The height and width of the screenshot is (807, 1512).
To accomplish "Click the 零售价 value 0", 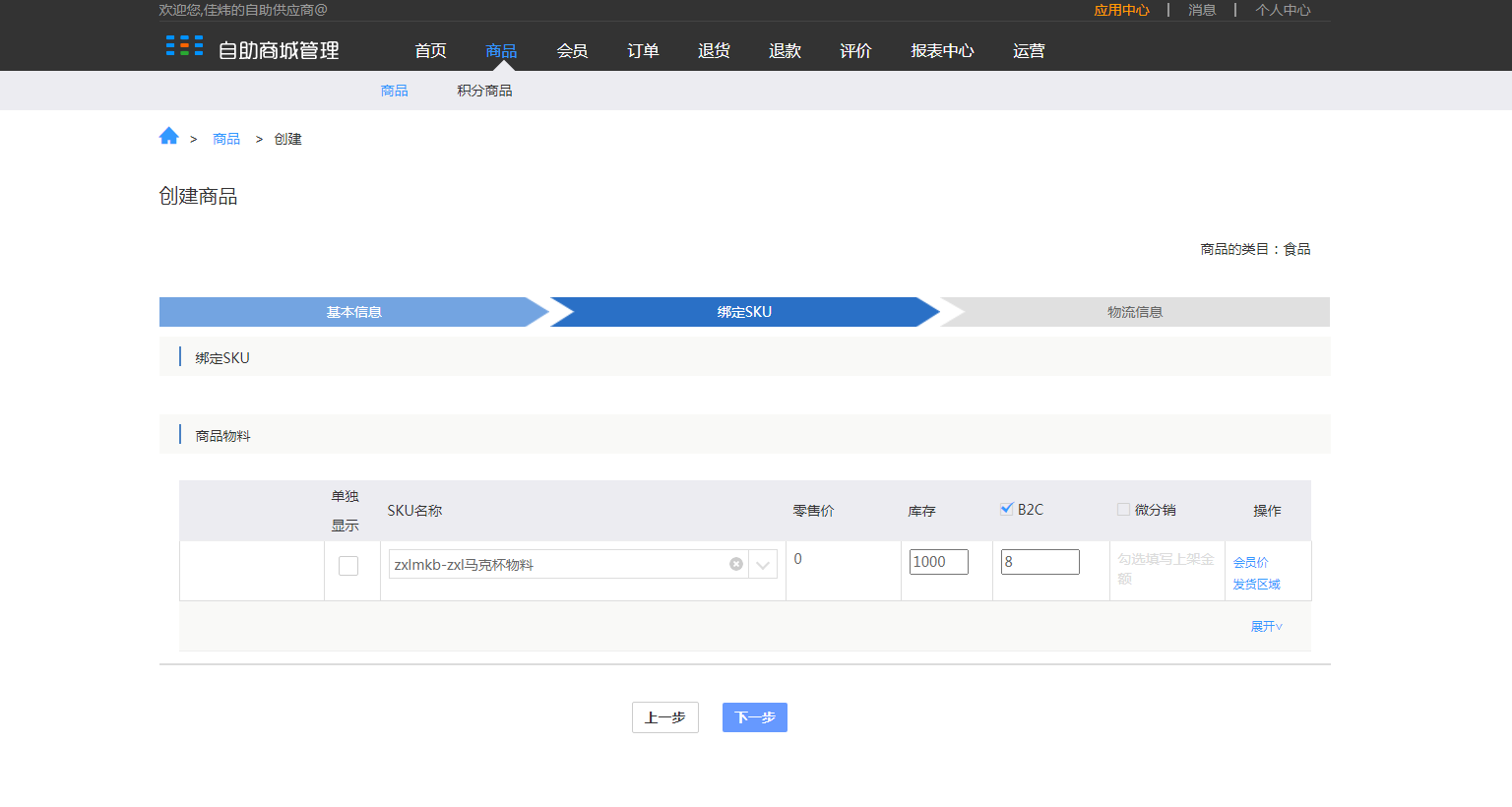I will pyautogui.click(x=797, y=559).
